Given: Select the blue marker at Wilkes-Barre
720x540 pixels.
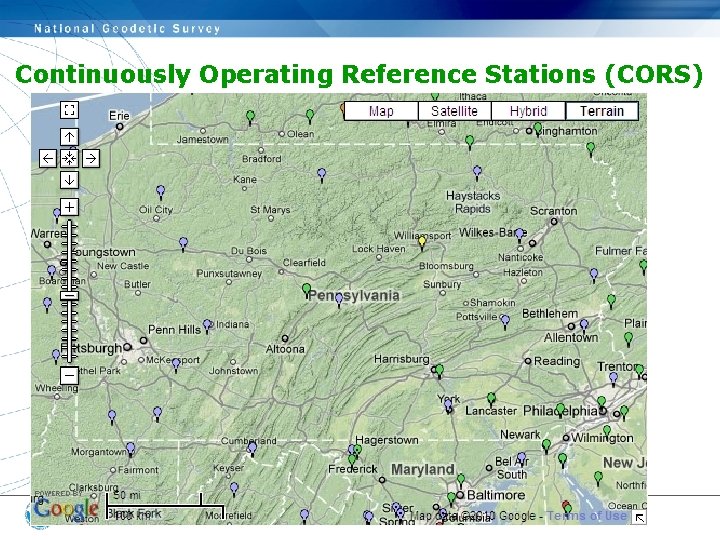Looking at the screenshot, I should 519,235.
